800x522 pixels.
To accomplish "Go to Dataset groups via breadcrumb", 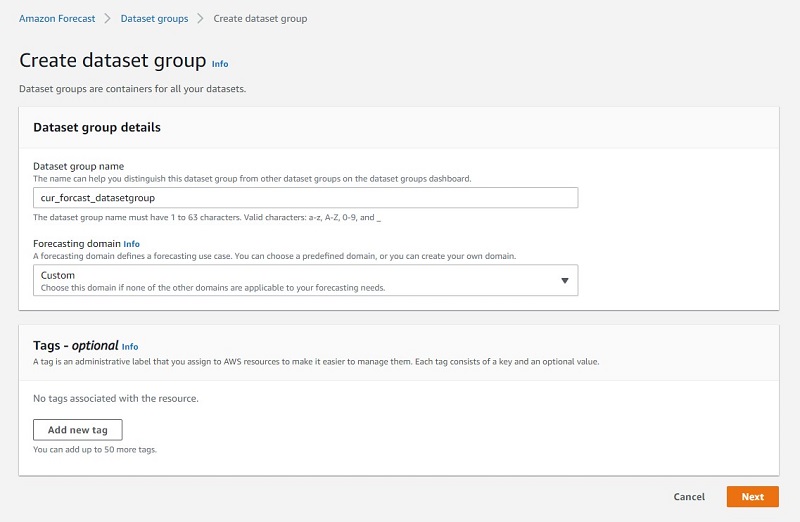I will 154,18.
